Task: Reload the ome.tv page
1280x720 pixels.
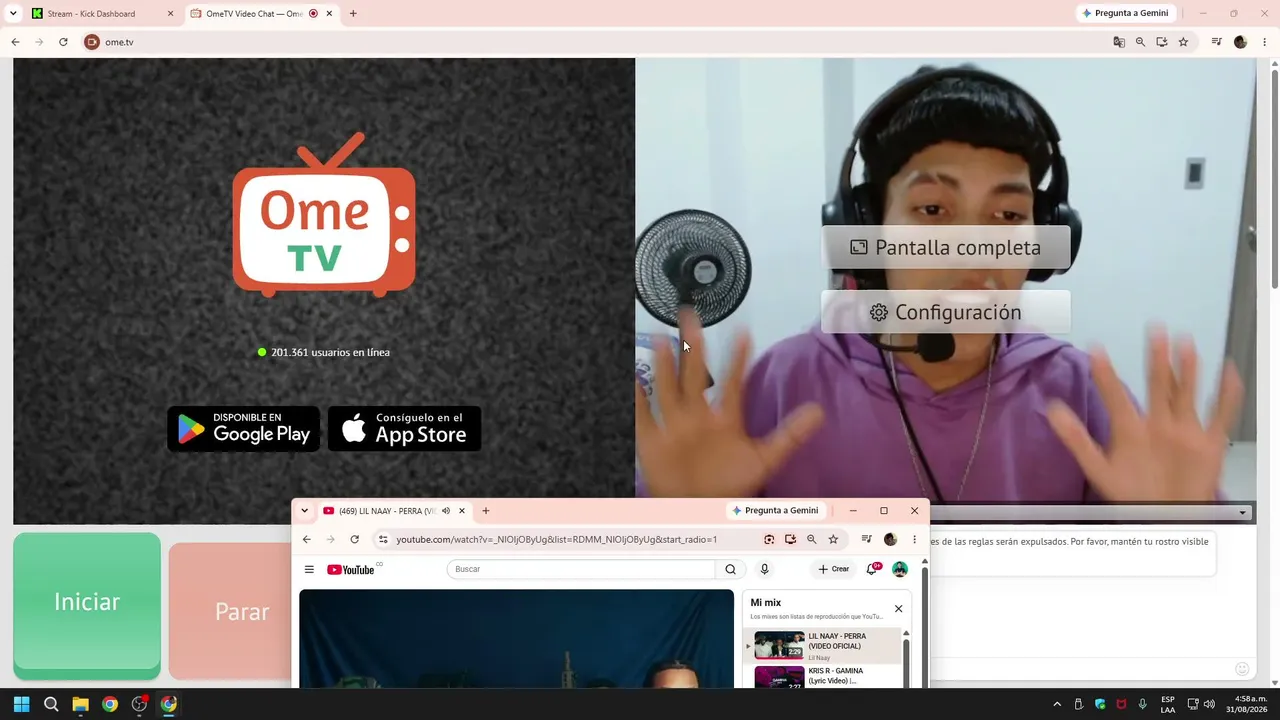Action: [x=63, y=42]
